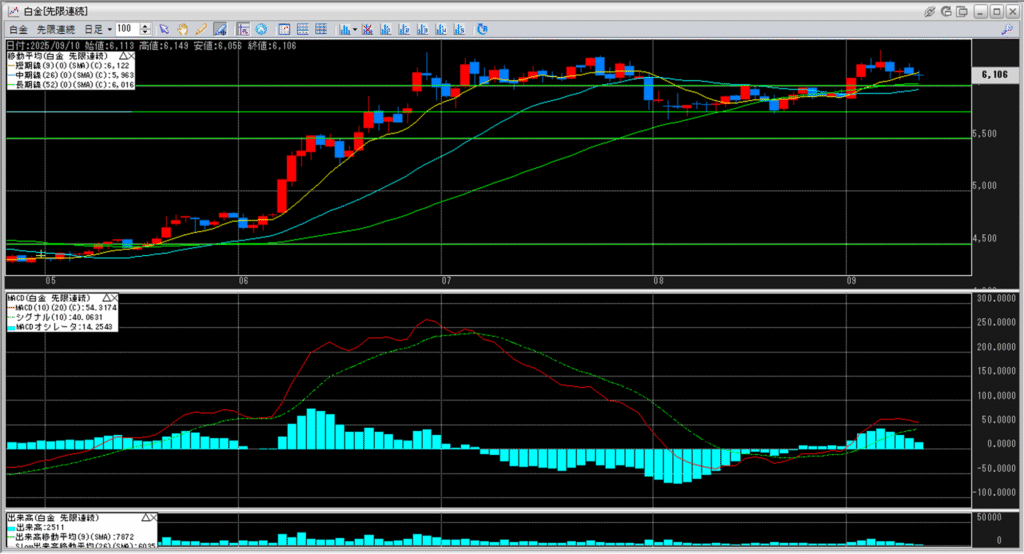Click the 先限連続 contract menu item
Viewport: 1024px width, 554px height.
coord(58,30)
